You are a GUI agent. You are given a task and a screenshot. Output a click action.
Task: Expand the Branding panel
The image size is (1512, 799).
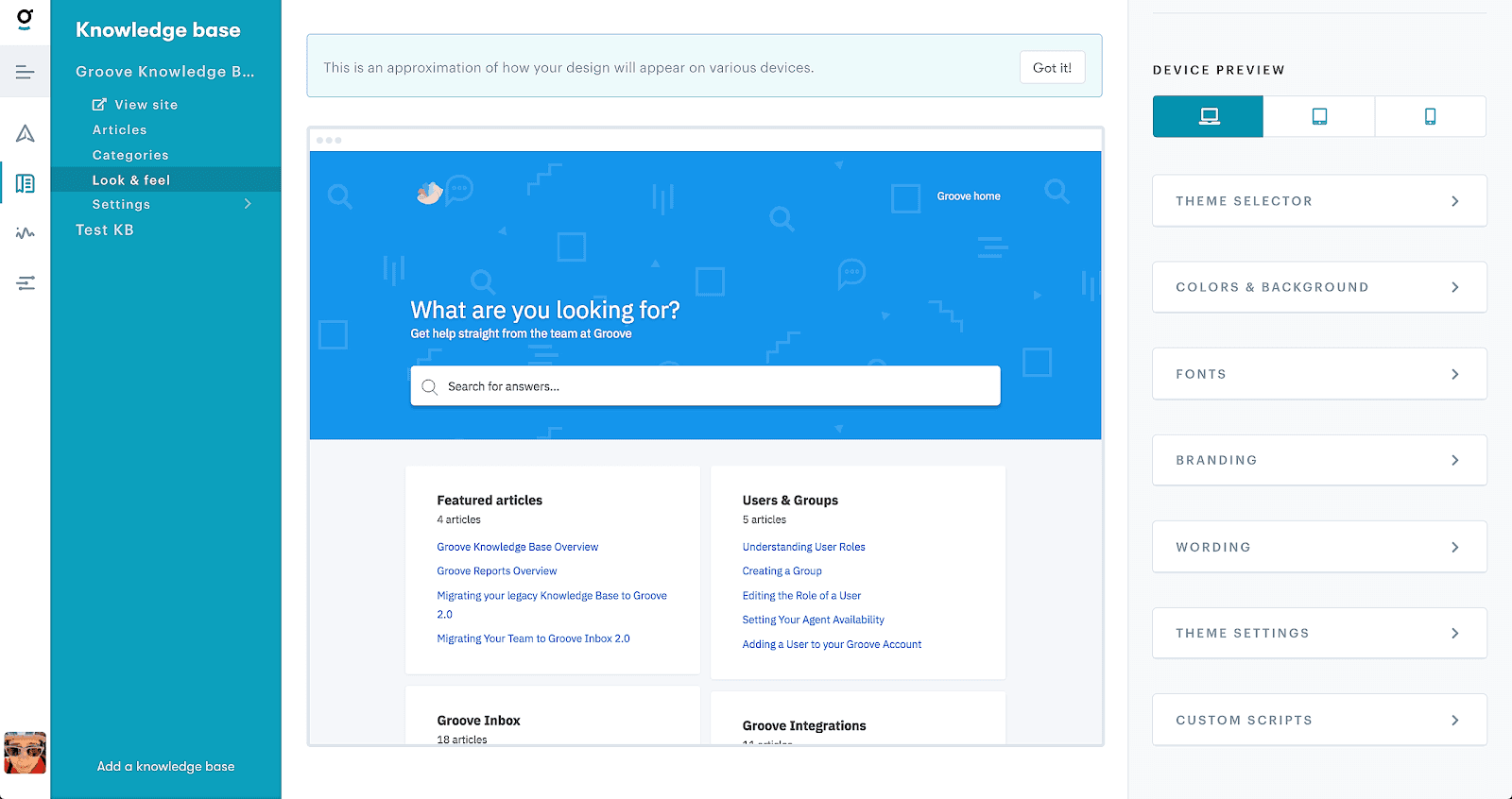click(x=1319, y=460)
